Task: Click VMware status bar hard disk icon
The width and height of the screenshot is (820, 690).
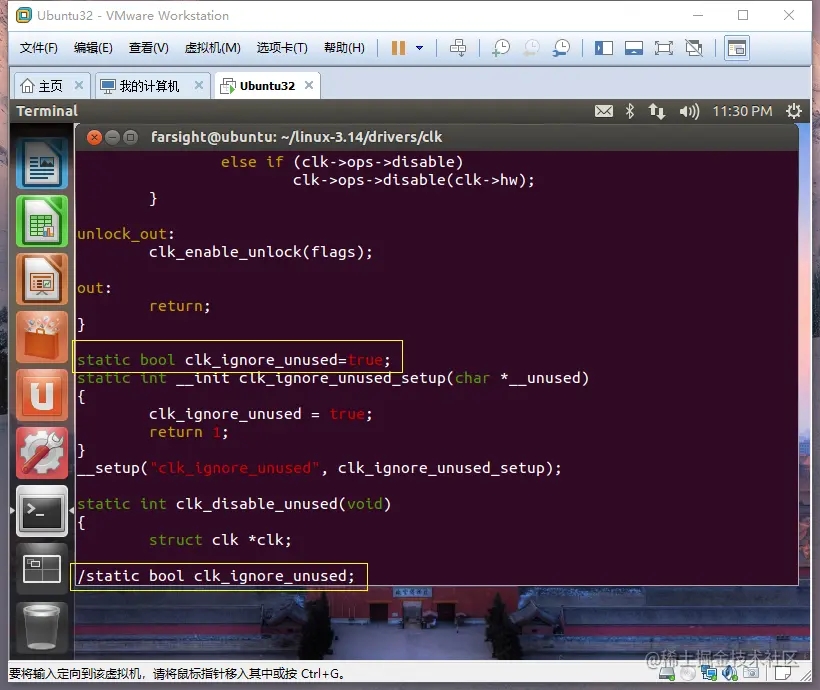Action: click(667, 674)
